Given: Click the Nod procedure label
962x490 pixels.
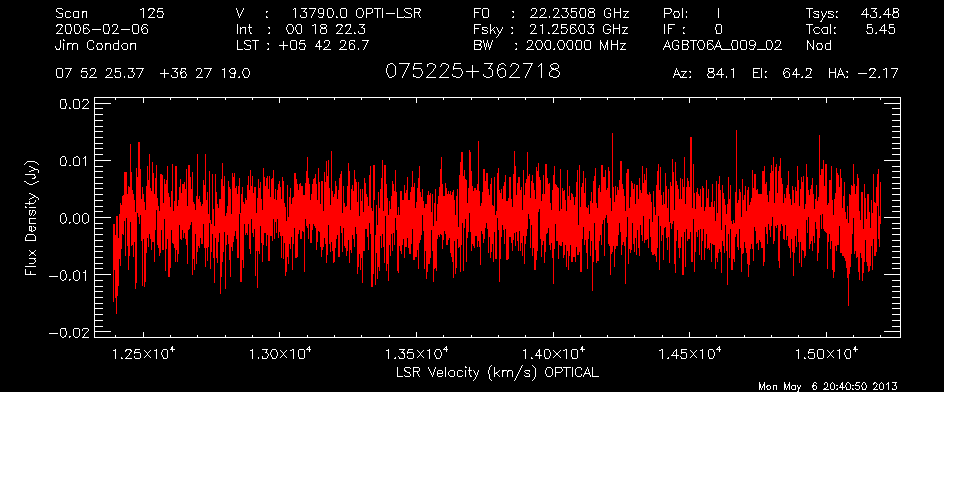Looking at the screenshot, I should pos(818,45).
